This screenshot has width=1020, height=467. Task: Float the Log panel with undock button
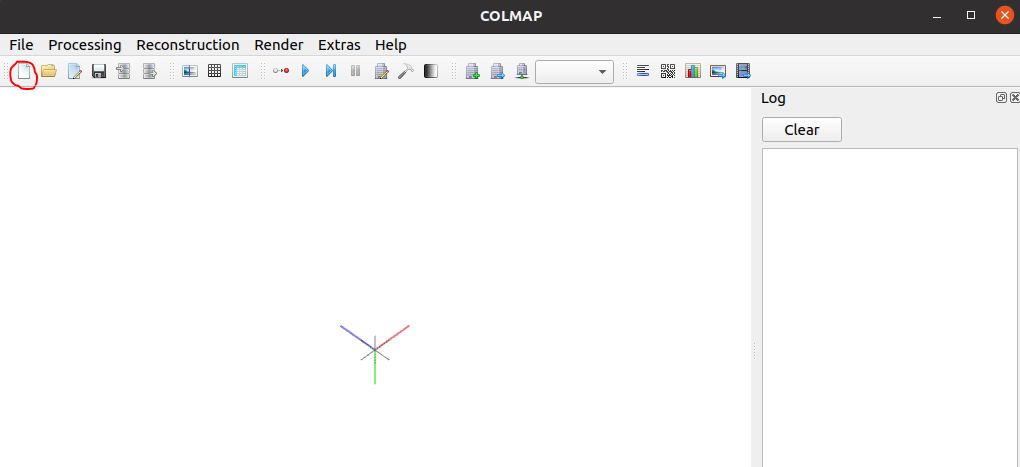pyautogui.click(x=1001, y=98)
